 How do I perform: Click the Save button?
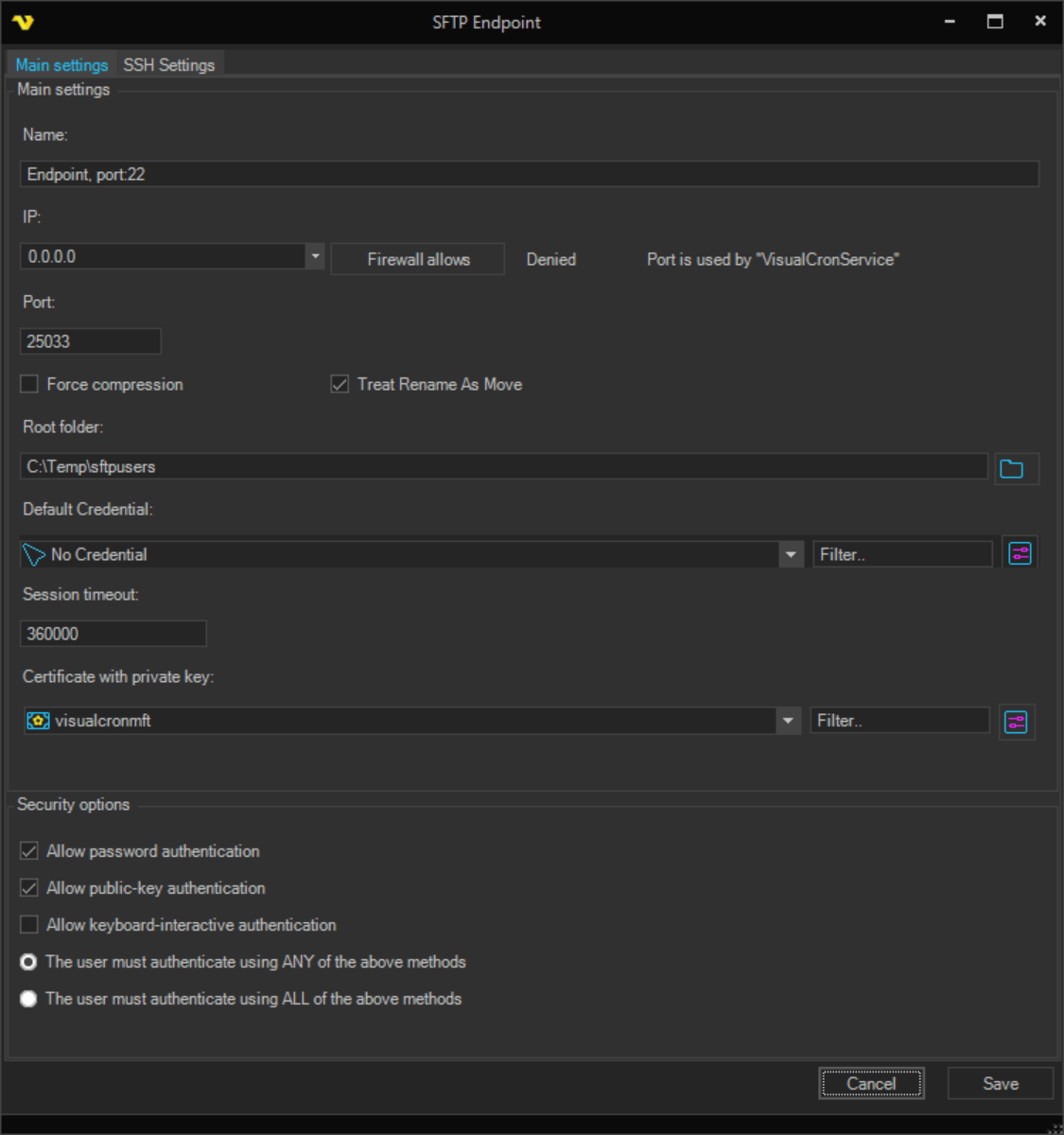1000,1084
